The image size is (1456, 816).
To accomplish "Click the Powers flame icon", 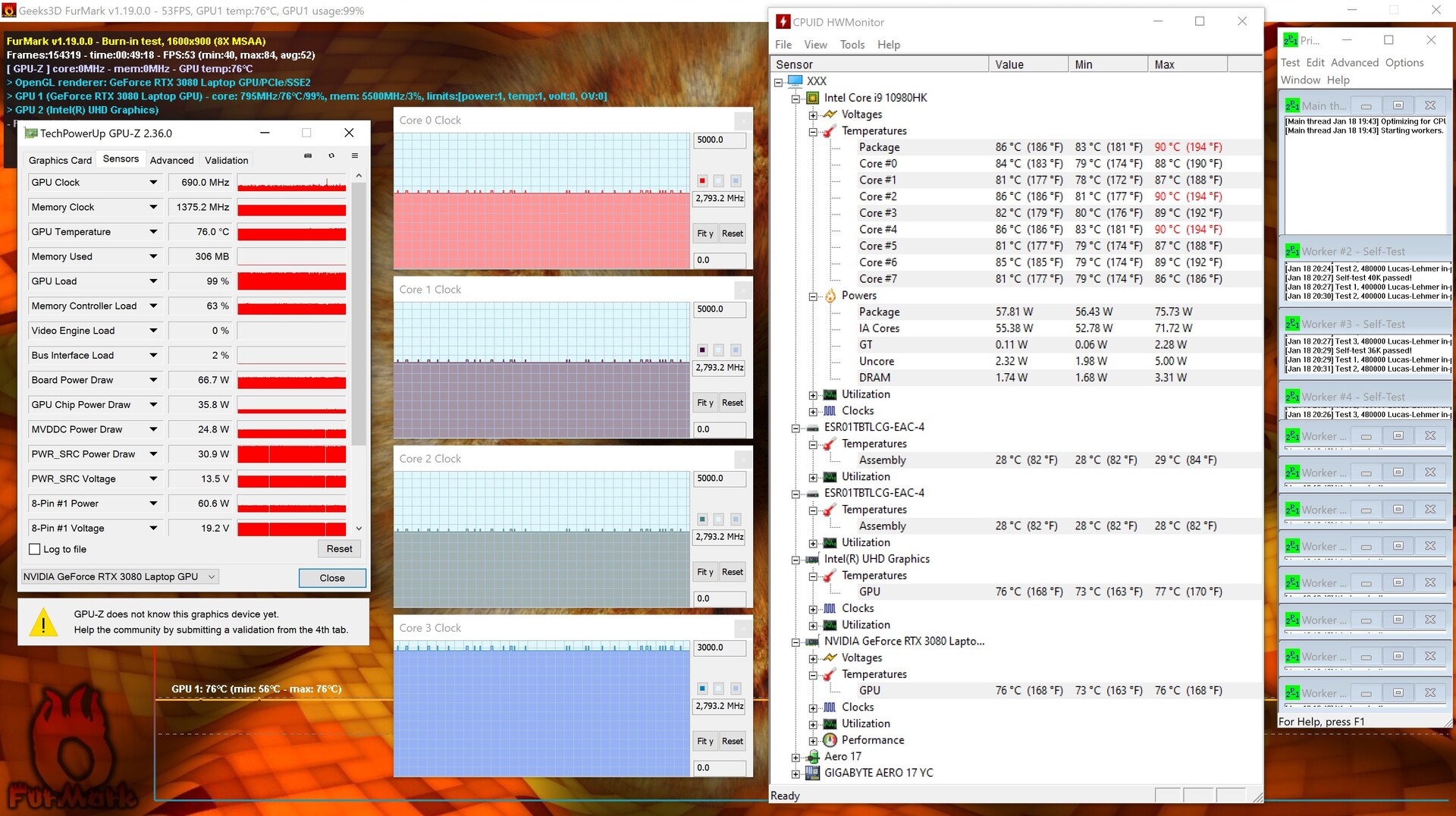I will tap(830, 296).
